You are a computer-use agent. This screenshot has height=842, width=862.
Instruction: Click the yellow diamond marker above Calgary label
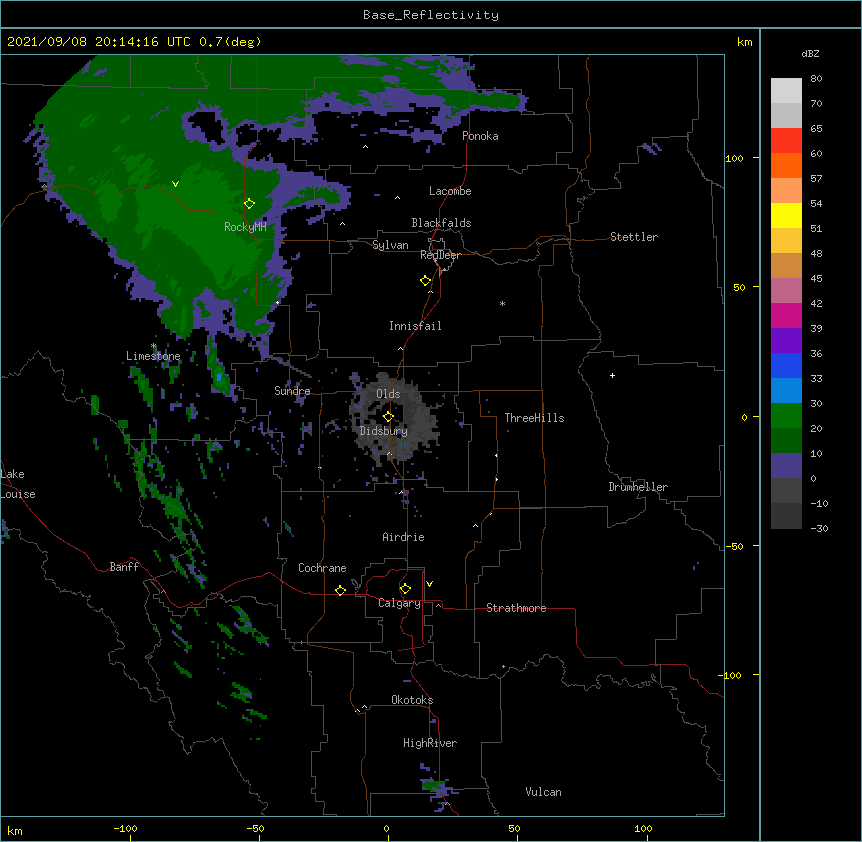405,589
